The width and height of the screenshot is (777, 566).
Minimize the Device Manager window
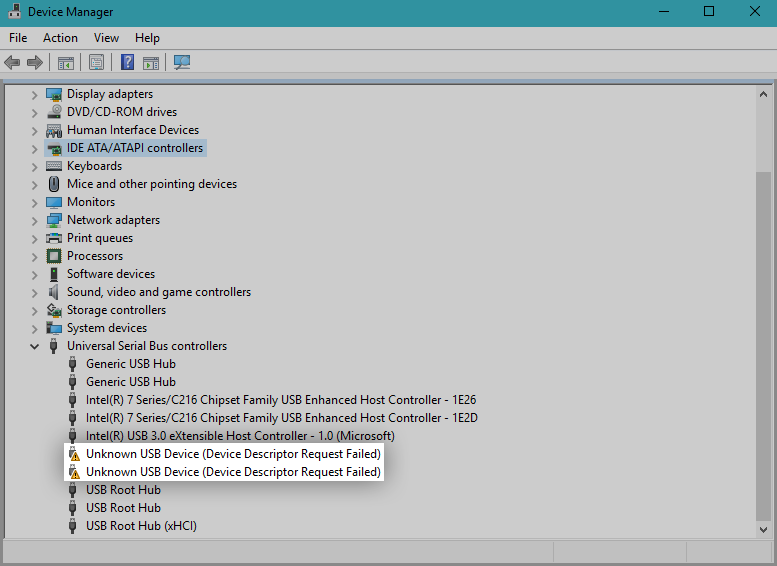tap(664, 11)
